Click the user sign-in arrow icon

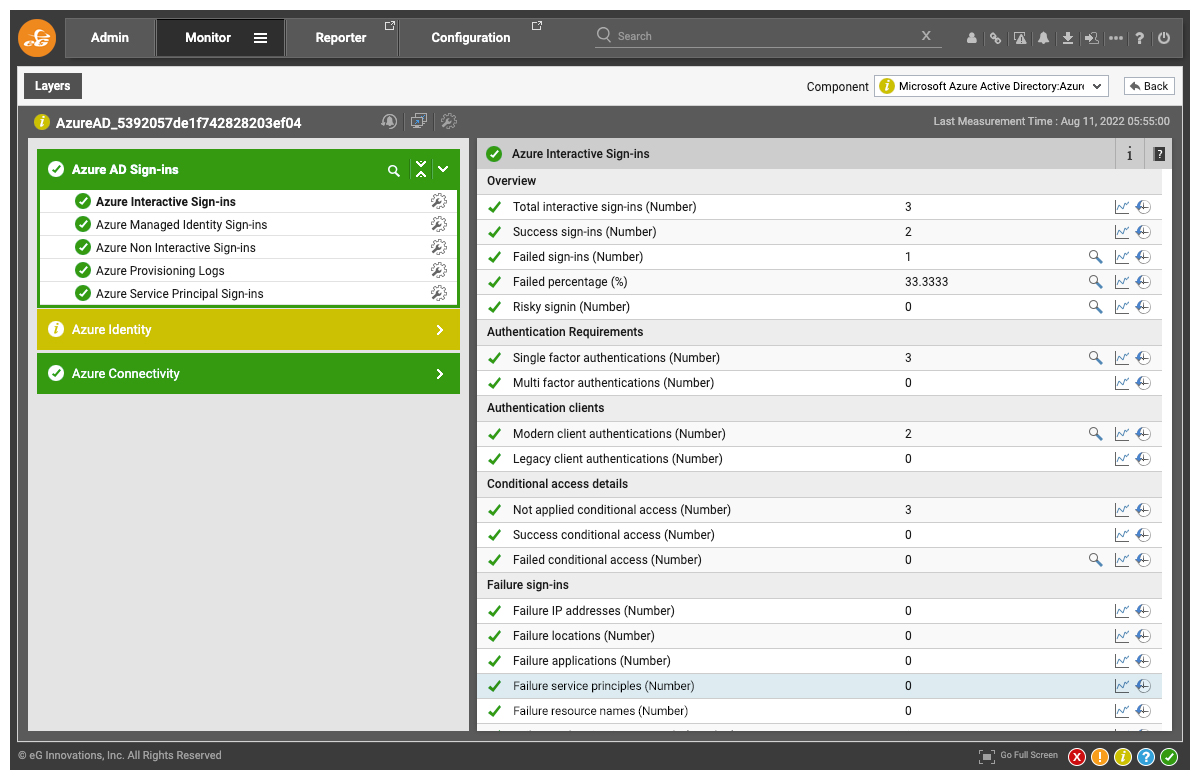pos(1092,38)
